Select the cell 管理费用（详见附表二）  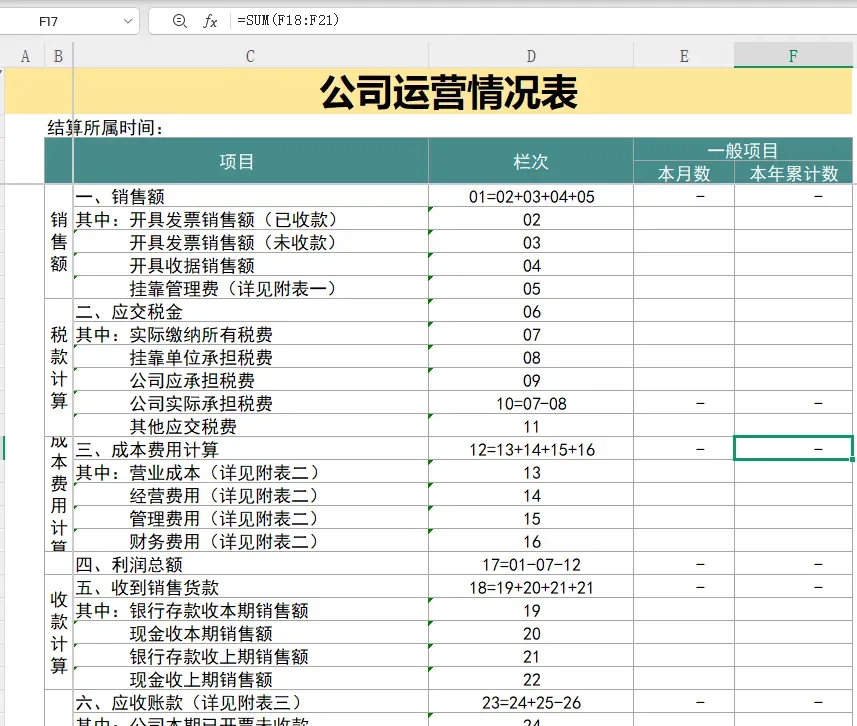[x=251, y=518]
